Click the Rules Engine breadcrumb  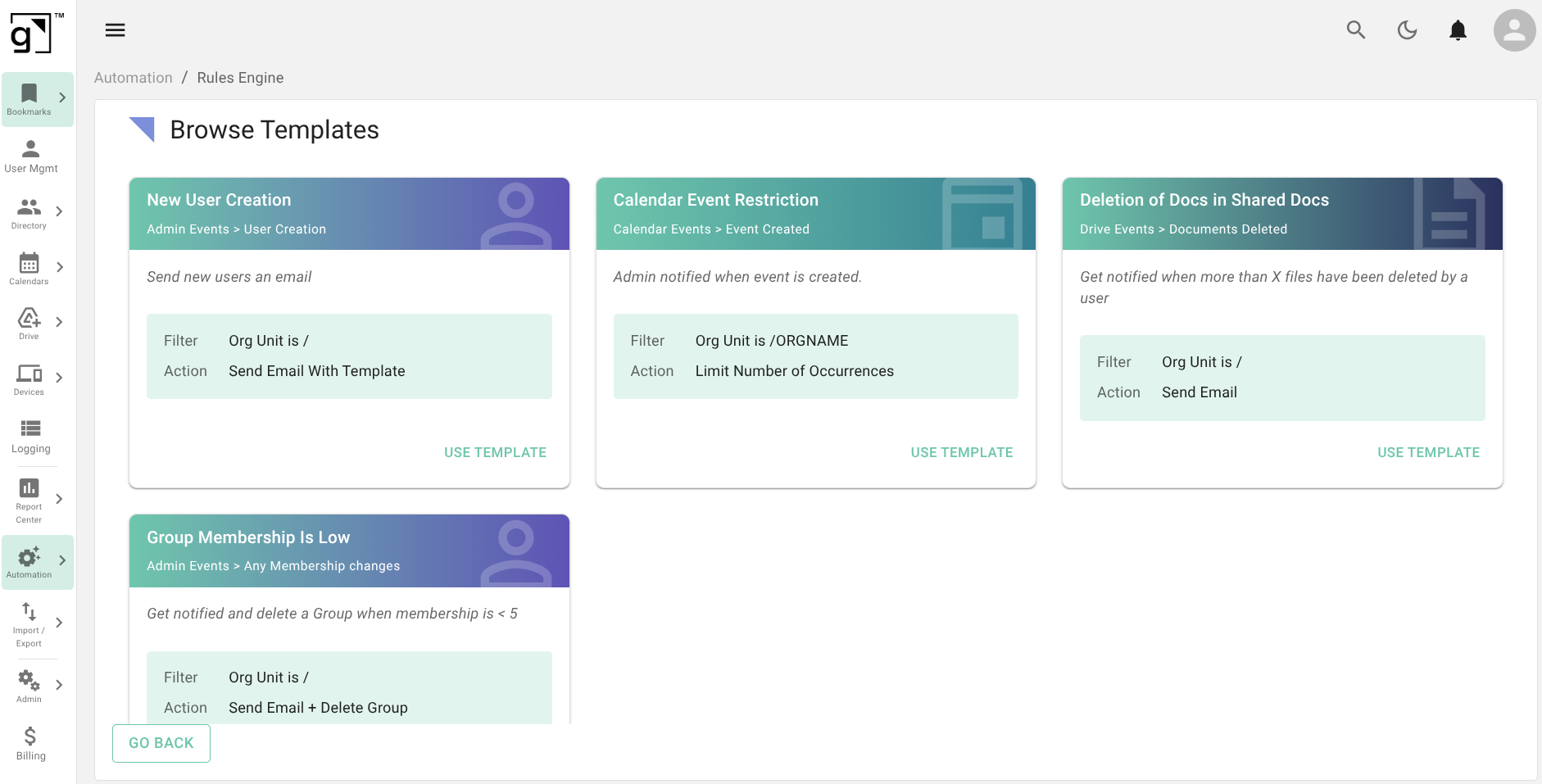[x=240, y=78]
